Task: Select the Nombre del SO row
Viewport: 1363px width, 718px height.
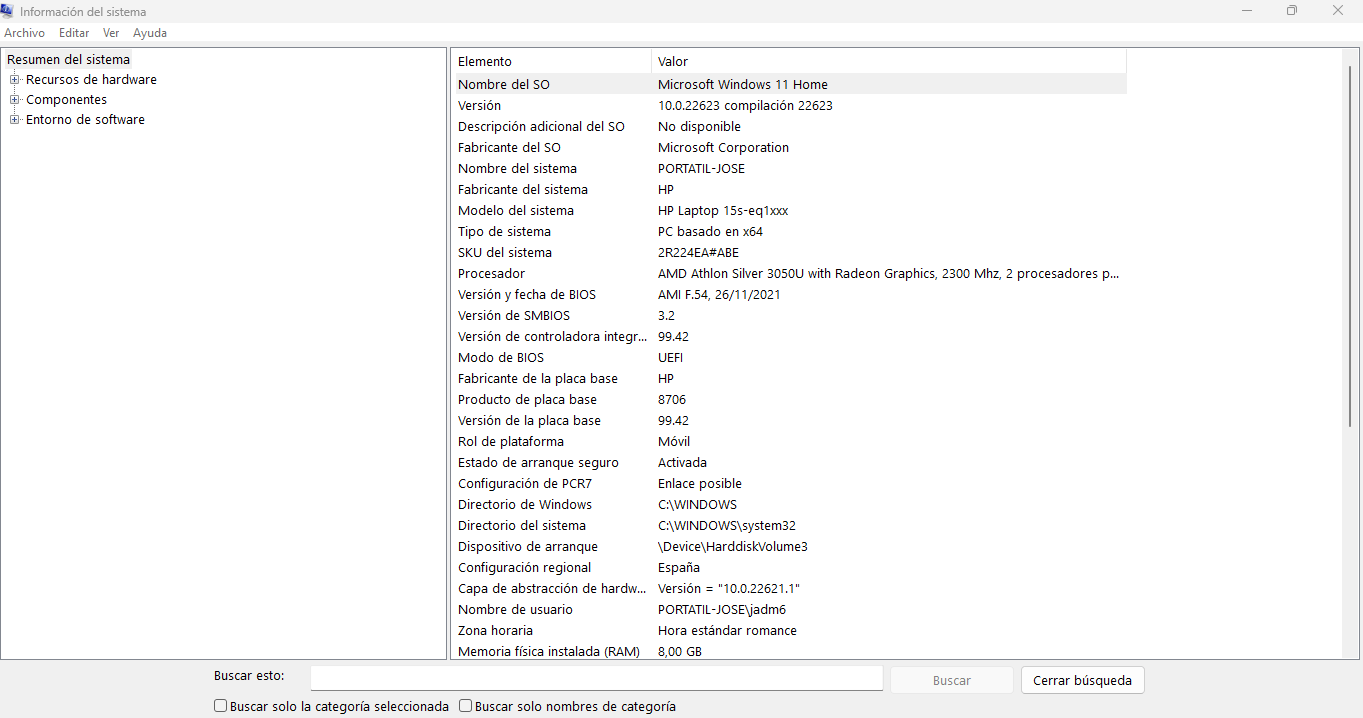Action: coord(789,85)
